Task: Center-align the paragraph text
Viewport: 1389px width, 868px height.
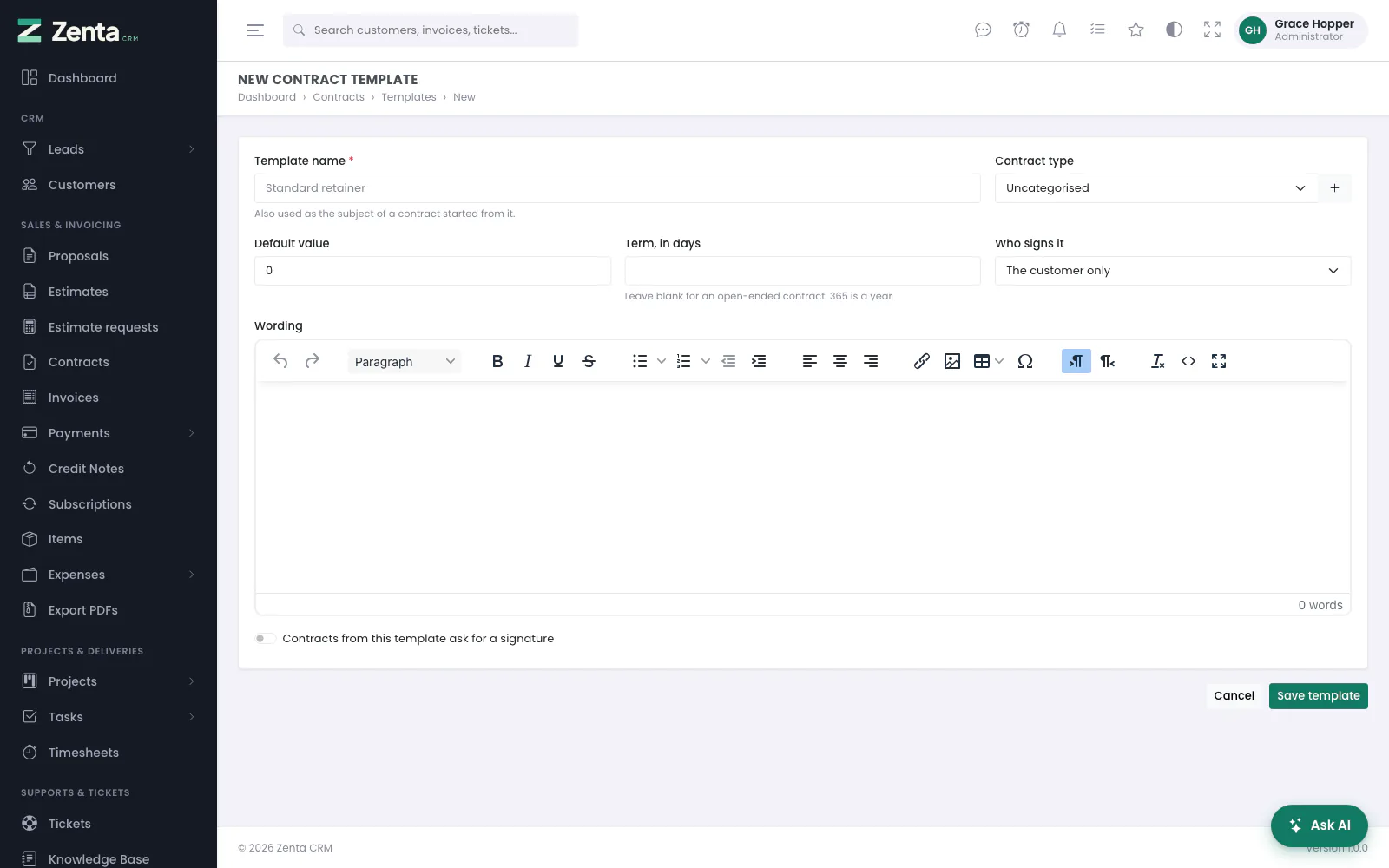Action: coord(840,361)
